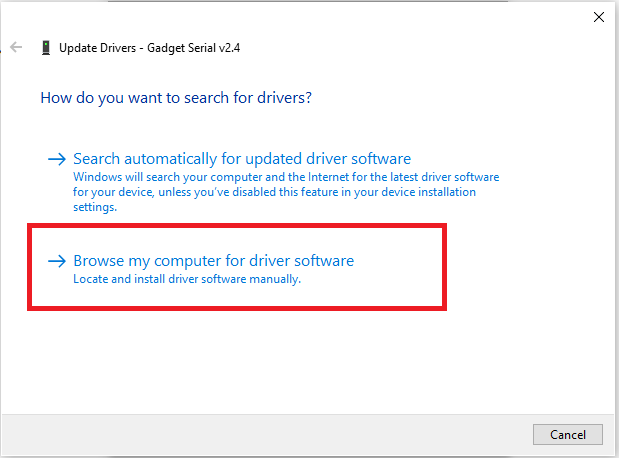This screenshot has height=458, width=619.
Task: Go back using the back arrow
Action: point(16,47)
